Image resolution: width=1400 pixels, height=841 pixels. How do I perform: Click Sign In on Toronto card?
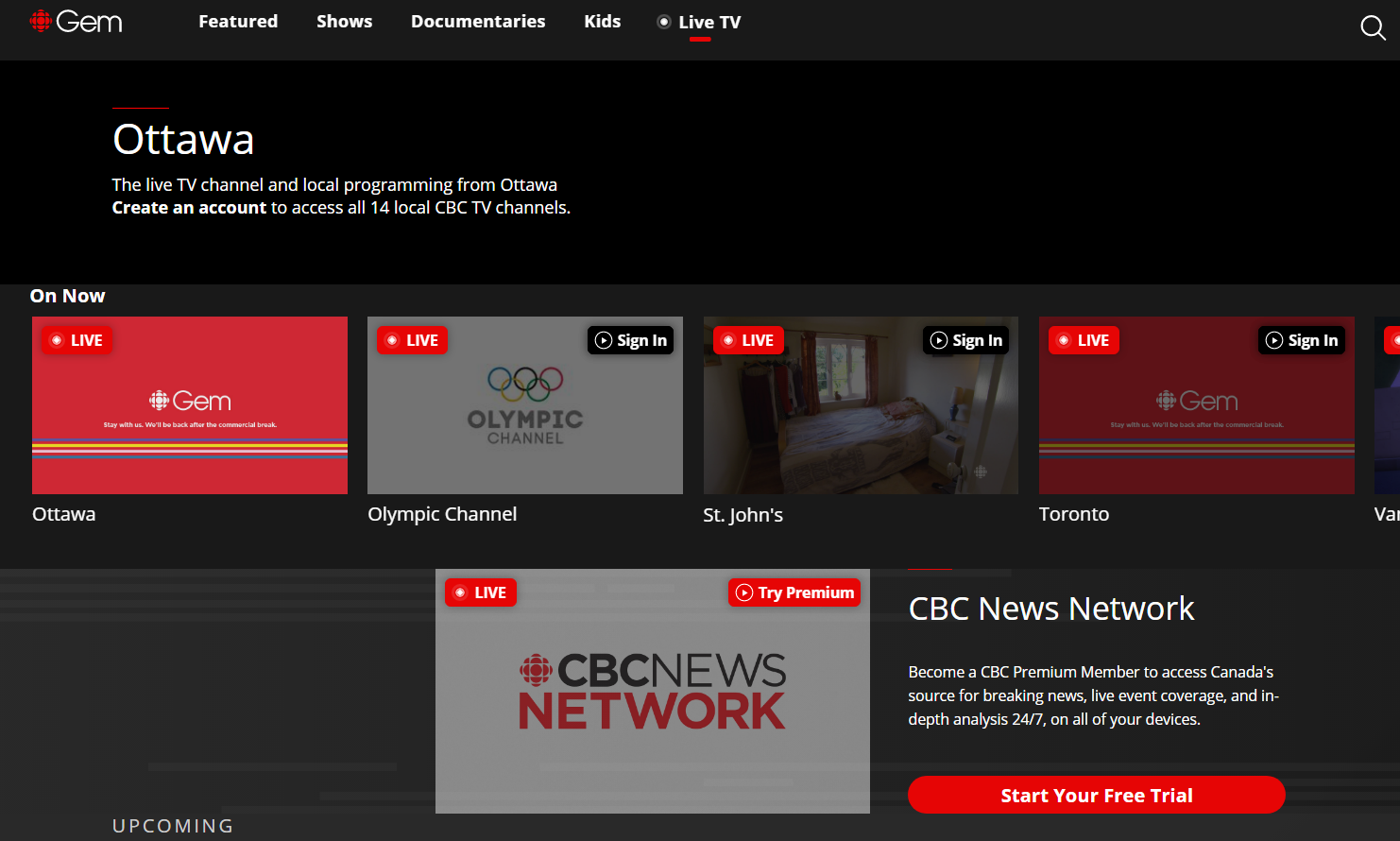[1302, 340]
